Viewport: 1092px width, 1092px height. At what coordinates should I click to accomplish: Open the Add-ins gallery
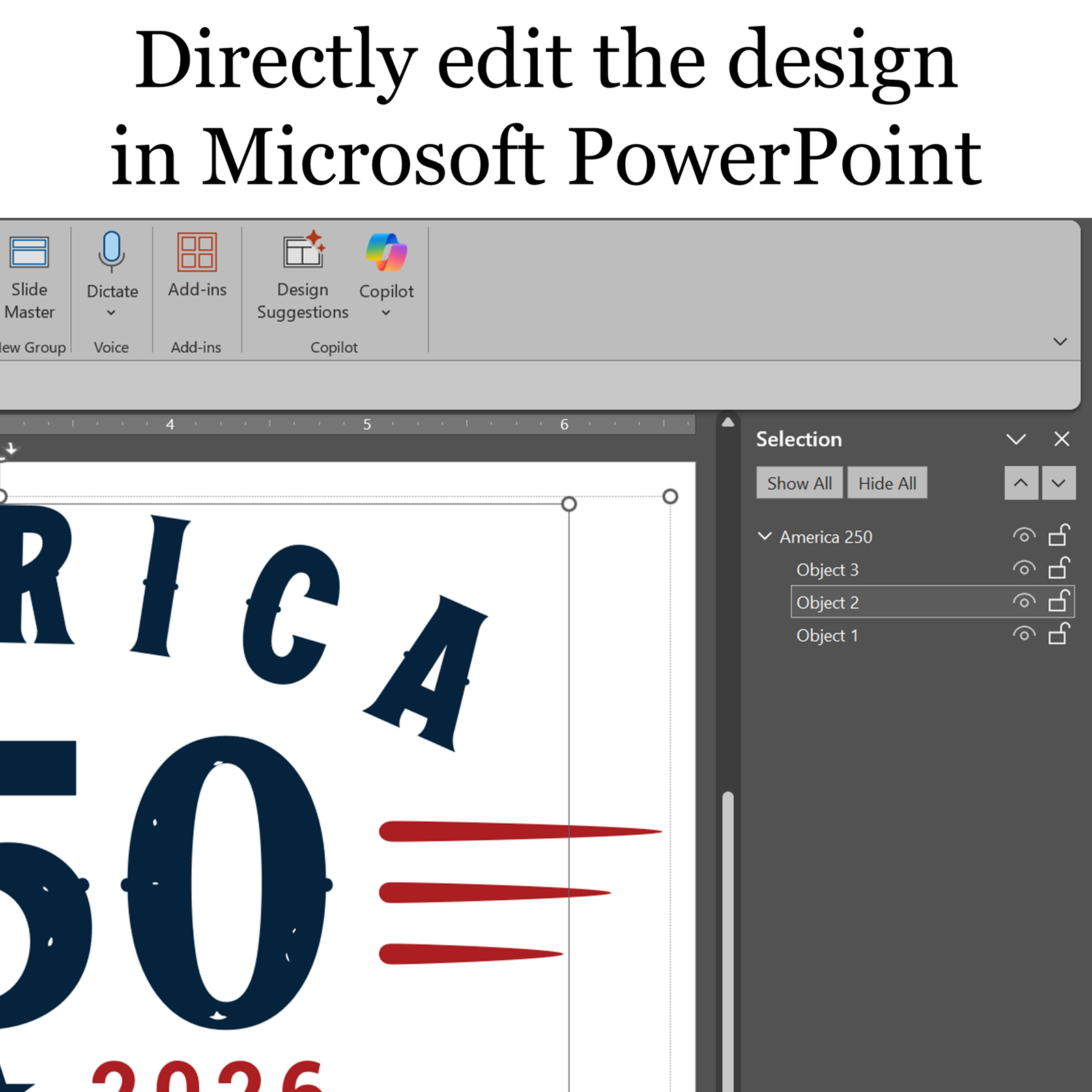click(x=197, y=265)
